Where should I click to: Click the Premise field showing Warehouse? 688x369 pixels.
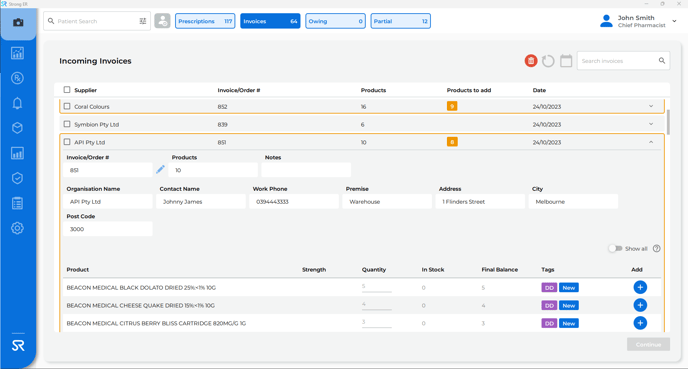click(x=387, y=201)
